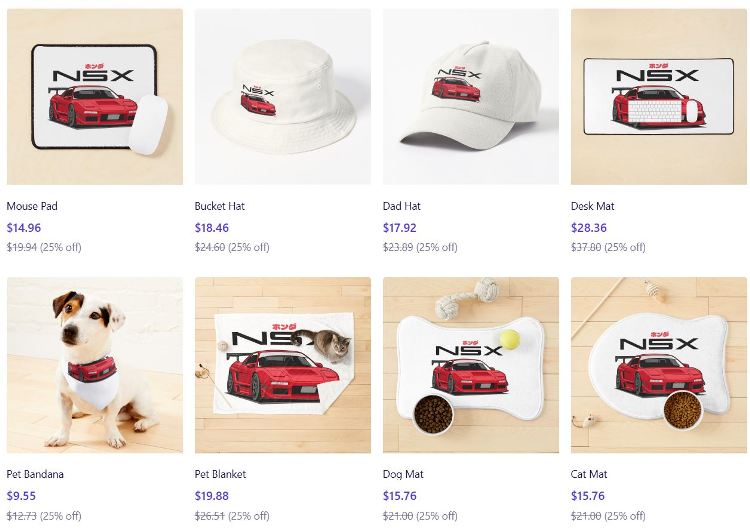This screenshot has height=529, width=750.
Task: Select the $19.88 Pet Blanket price
Action: pos(212,496)
